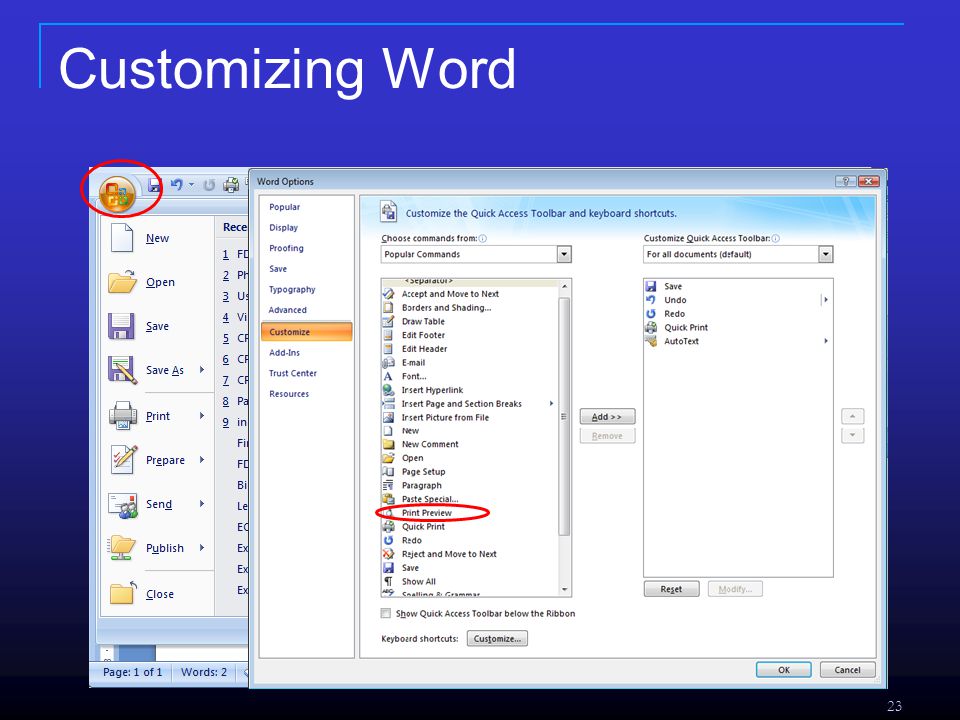Select the Font... command icon
Screen dimensions: 960x720
click(388, 377)
